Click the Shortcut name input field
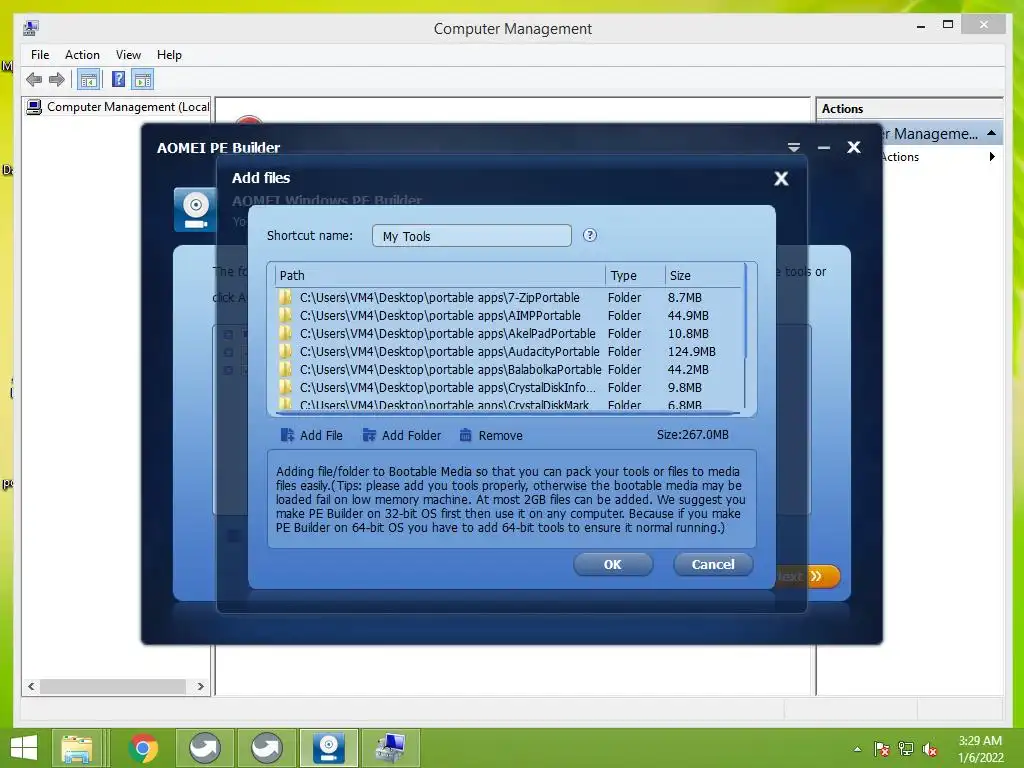Viewport: 1024px width, 768px height. click(472, 236)
